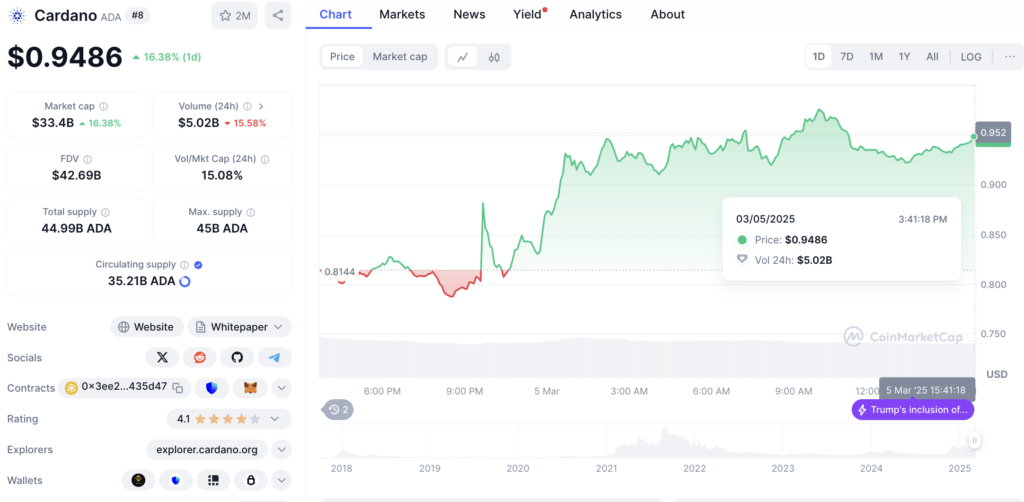Click the share icon button
The width and height of the screenshot is (1024, 502).
(x=278, y=16)
